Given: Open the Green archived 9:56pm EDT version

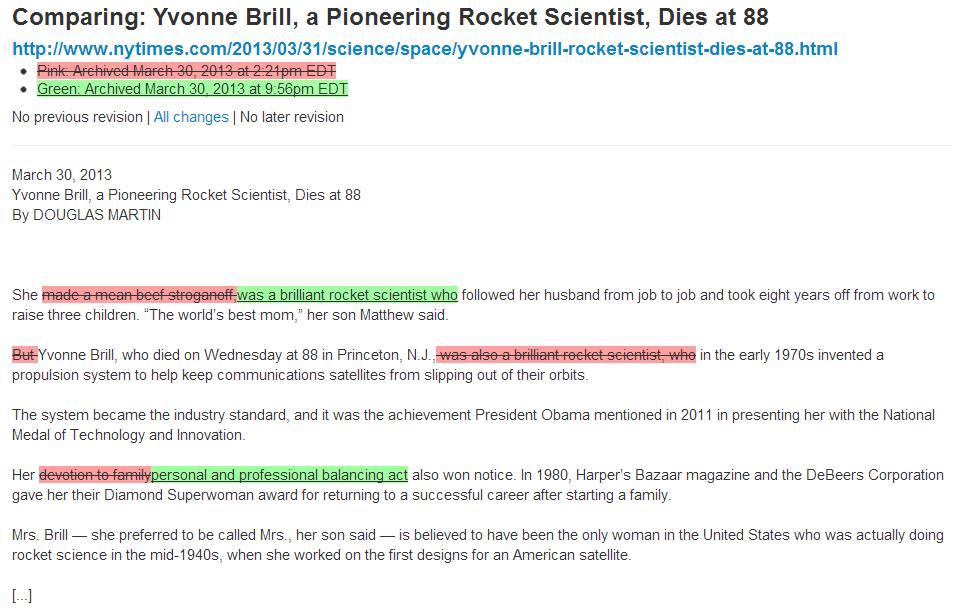Looking at the screenshot, I should [x=192, y=89].
